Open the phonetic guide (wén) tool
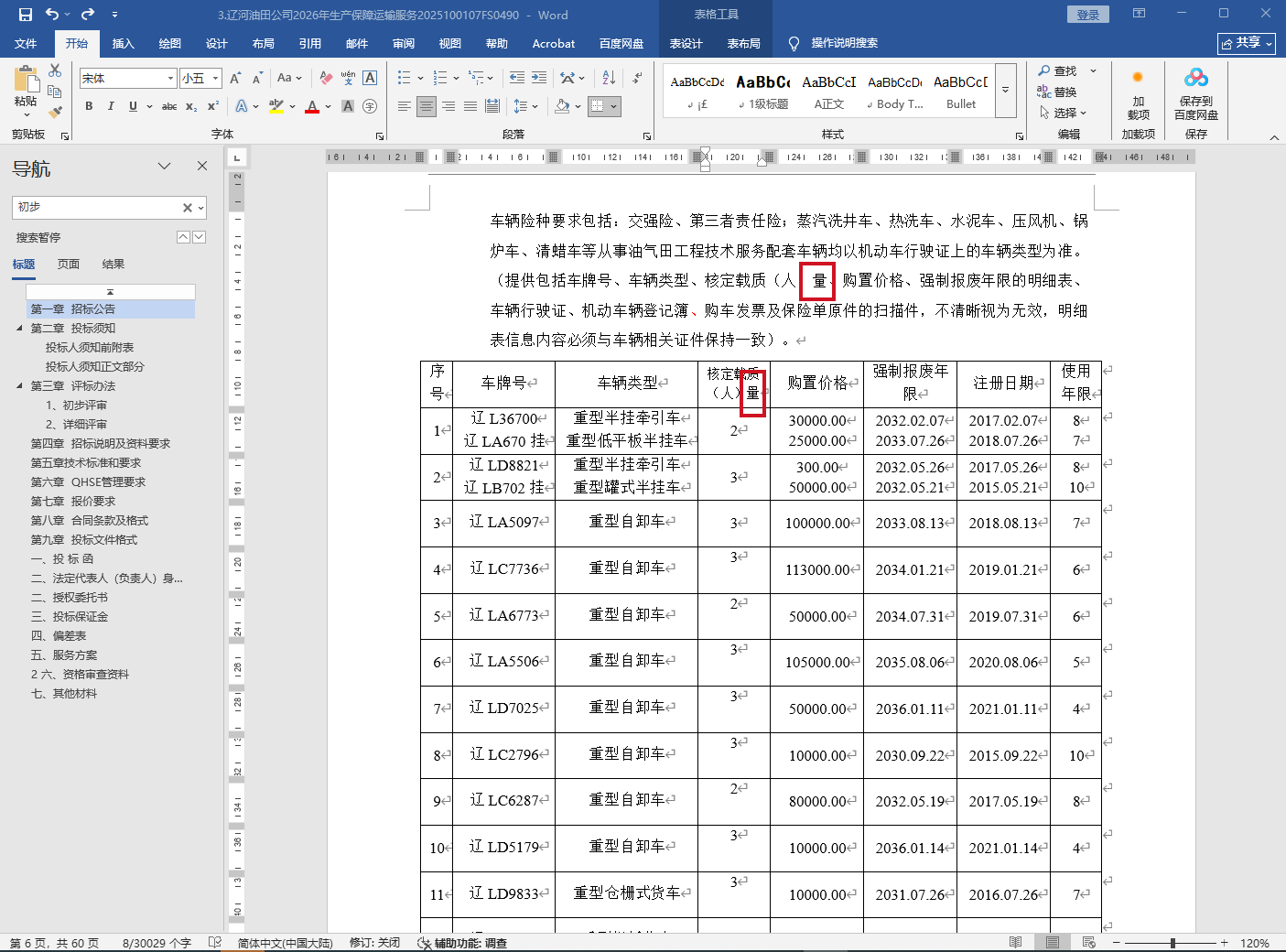 pyautogui.click(x=348, y=79)
